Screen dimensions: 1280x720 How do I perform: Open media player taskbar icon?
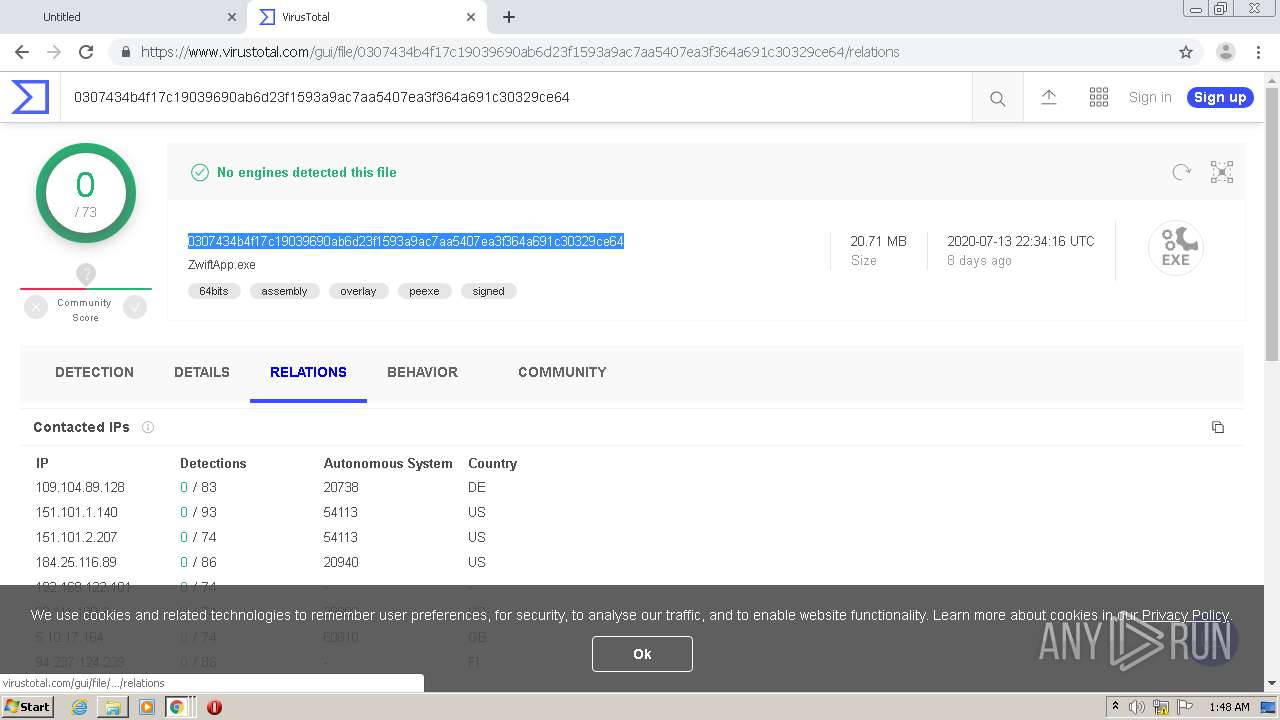coord(146,707)
